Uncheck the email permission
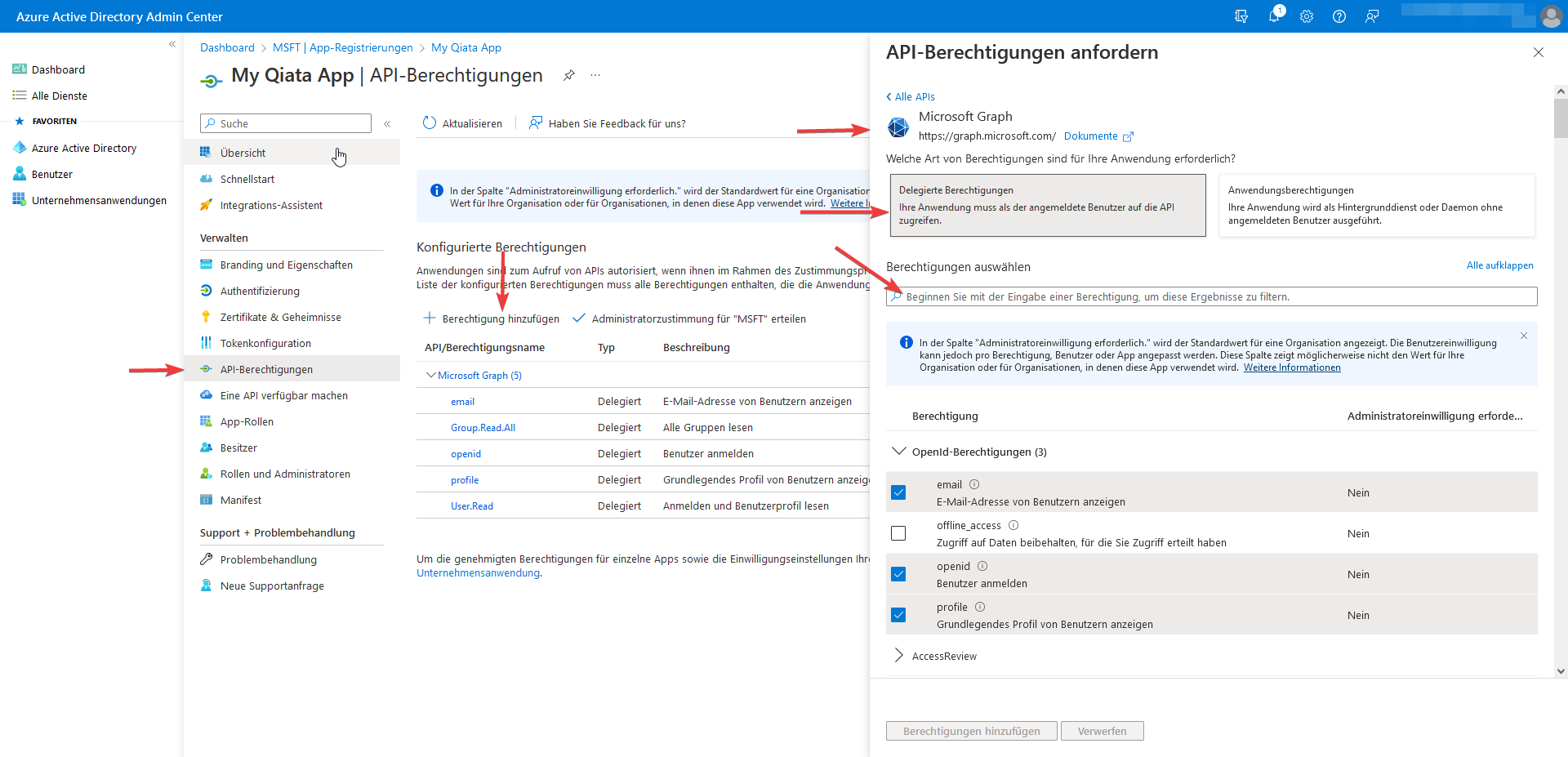Image resolution: width=1568 pixels, height=757 pixels. [899, 492]
